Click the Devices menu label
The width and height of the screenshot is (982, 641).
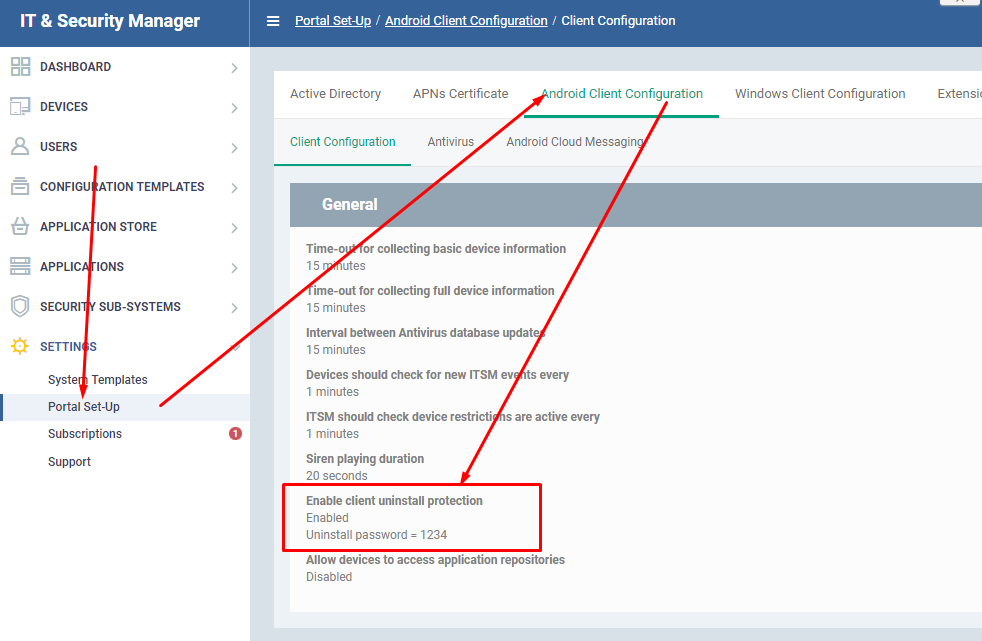tap(64, 107)
